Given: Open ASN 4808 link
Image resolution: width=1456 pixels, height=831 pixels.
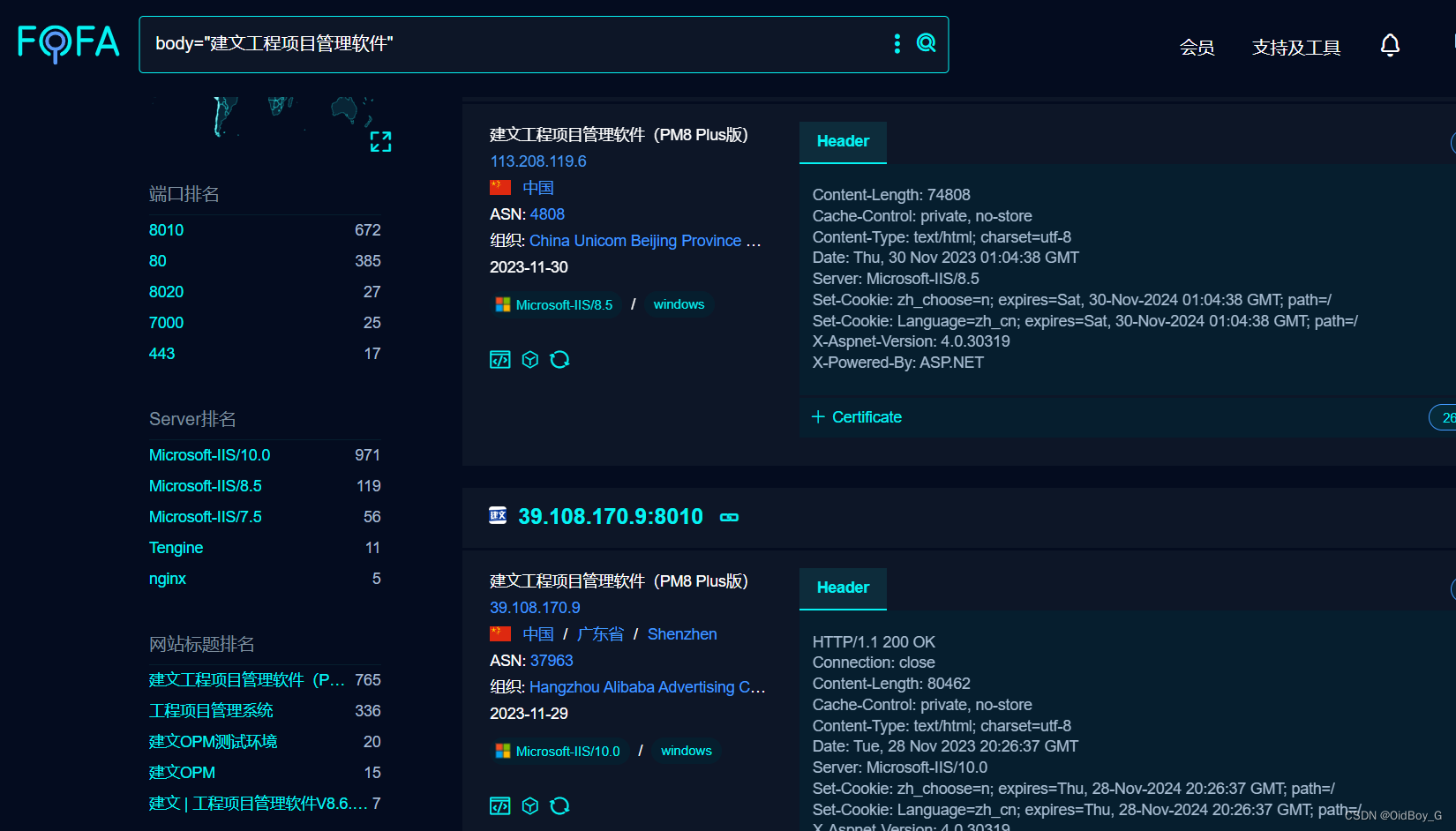Looking at the screenshot, I should 547,214.
